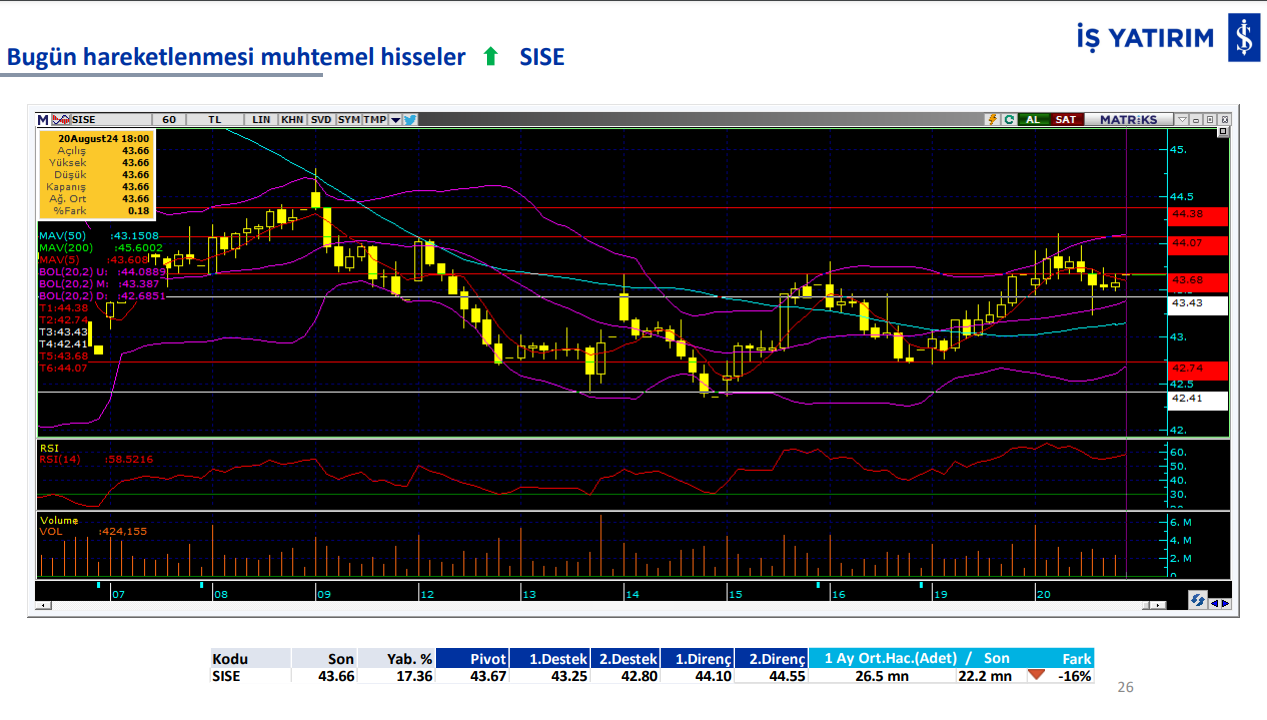The height and width of the screenshot is (720, 1267).
Task: Open the 60 minute period selector
Action: 169,119
